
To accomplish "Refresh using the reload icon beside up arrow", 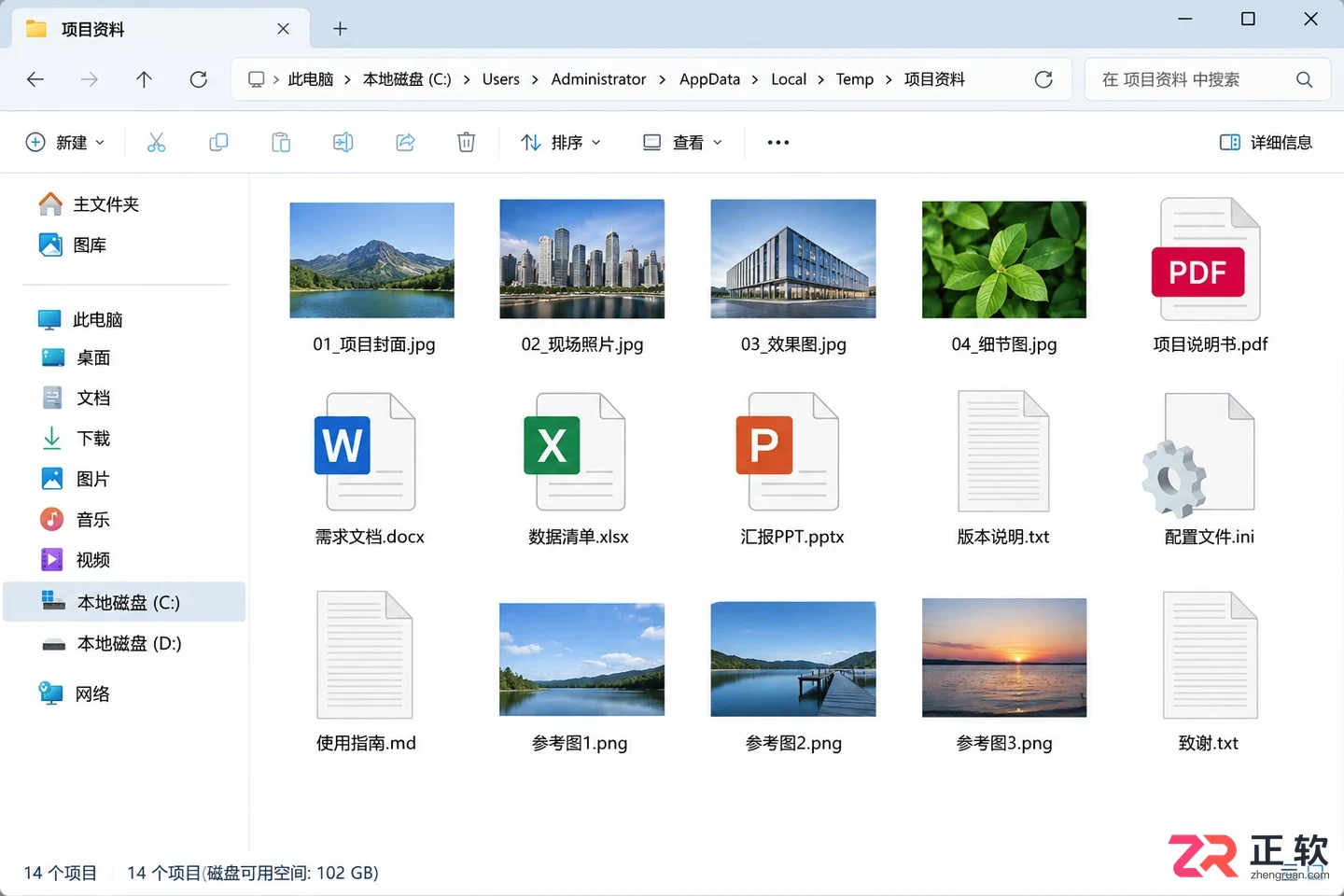I will pos(198,79).
